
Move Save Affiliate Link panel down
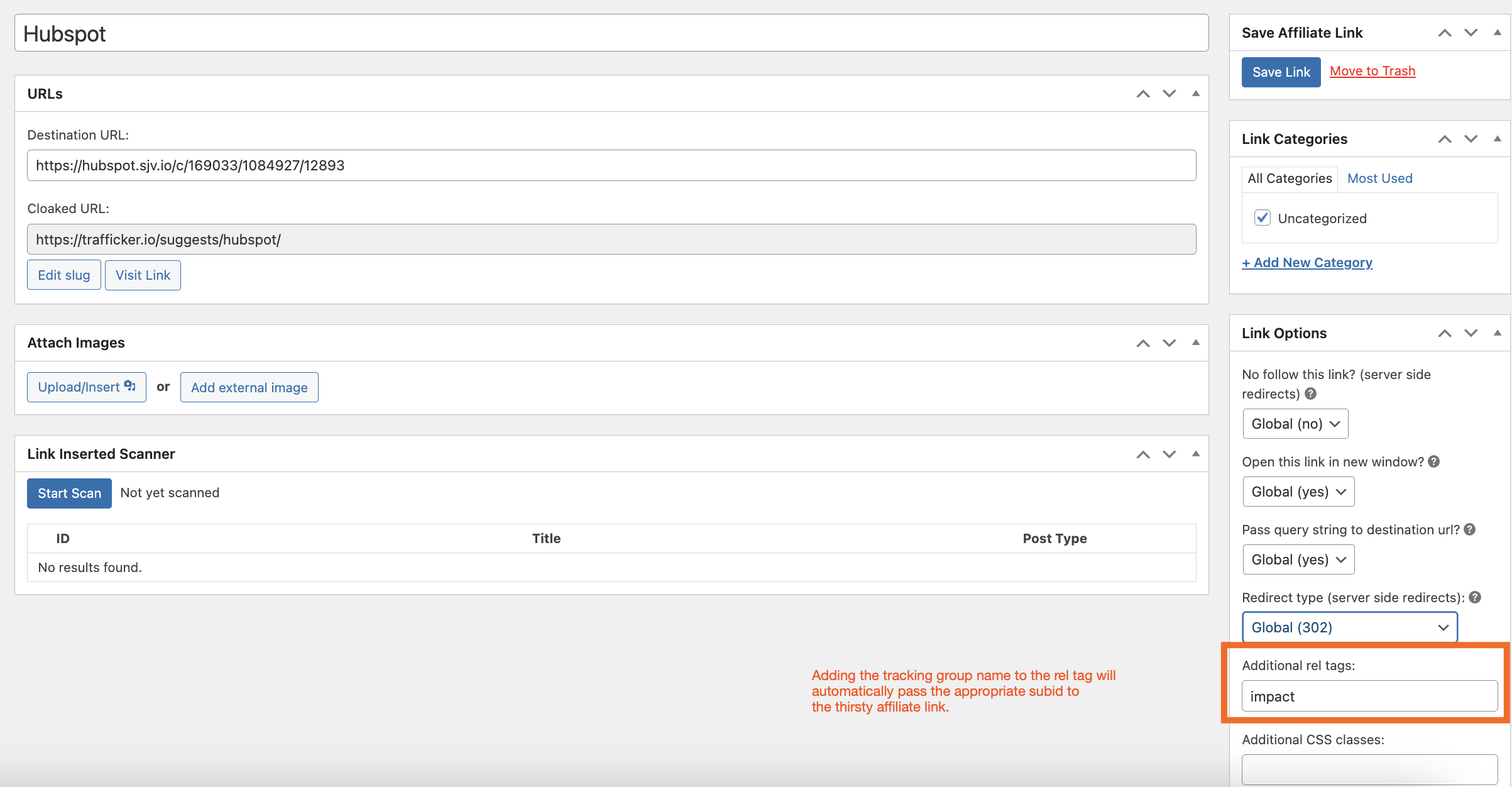(1471, 33)
